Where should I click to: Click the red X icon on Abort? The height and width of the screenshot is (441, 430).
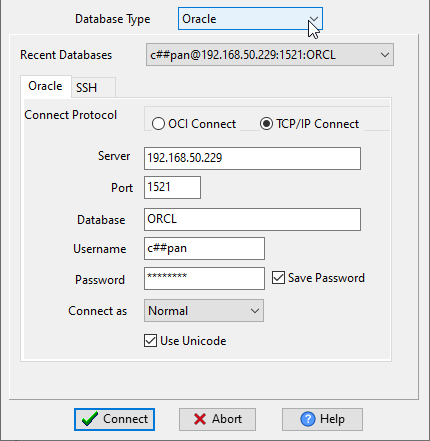pyautogui.click(x=200, y=419)
